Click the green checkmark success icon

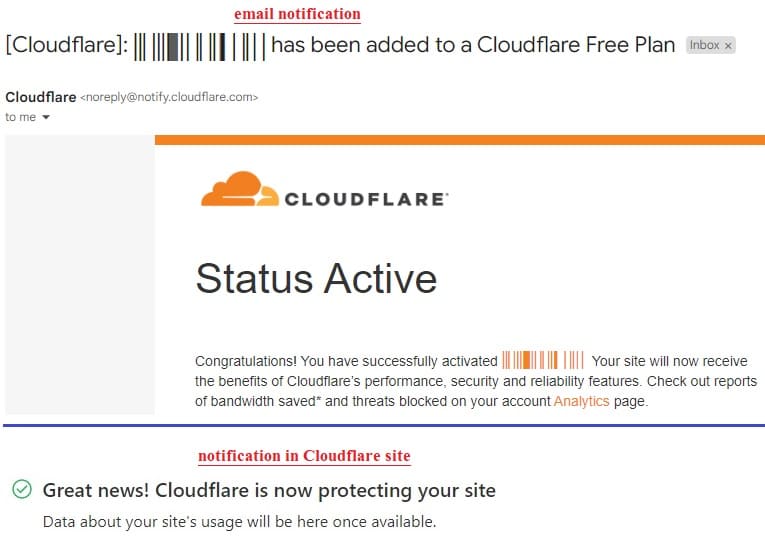[x=22, y=489]
